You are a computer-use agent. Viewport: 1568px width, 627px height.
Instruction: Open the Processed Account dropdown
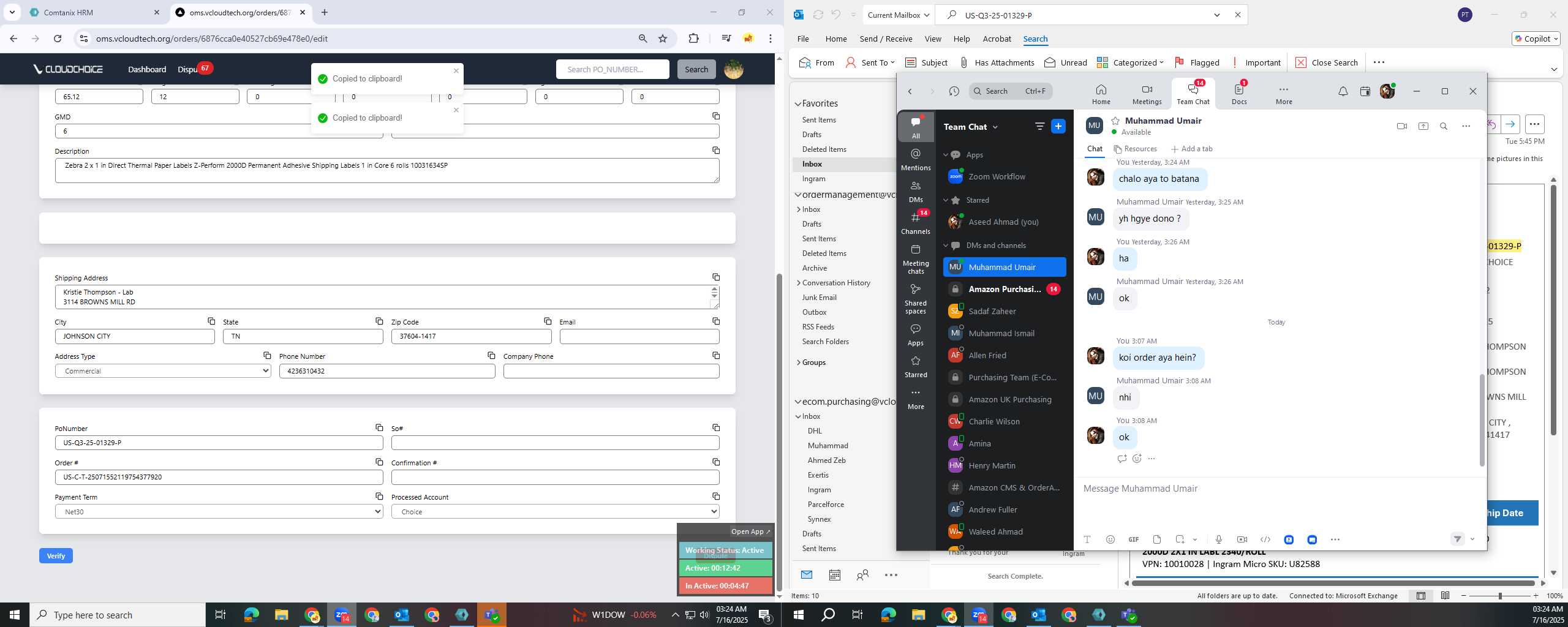coord(555,512)
